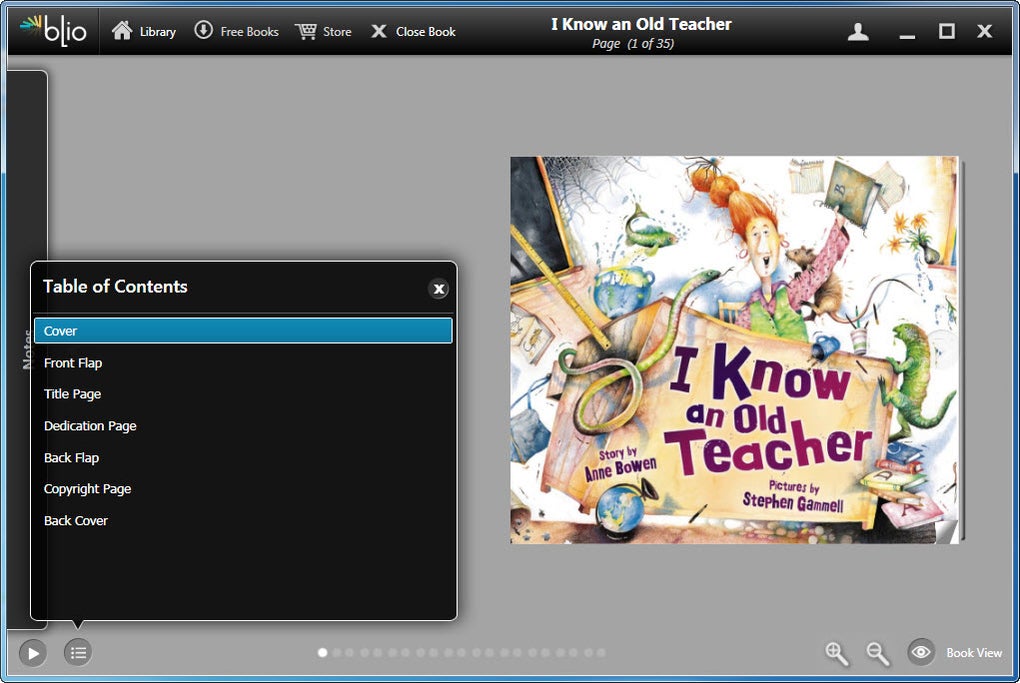Click the Store text label
The image size is (1020, 683).
[x=337, y=31]
